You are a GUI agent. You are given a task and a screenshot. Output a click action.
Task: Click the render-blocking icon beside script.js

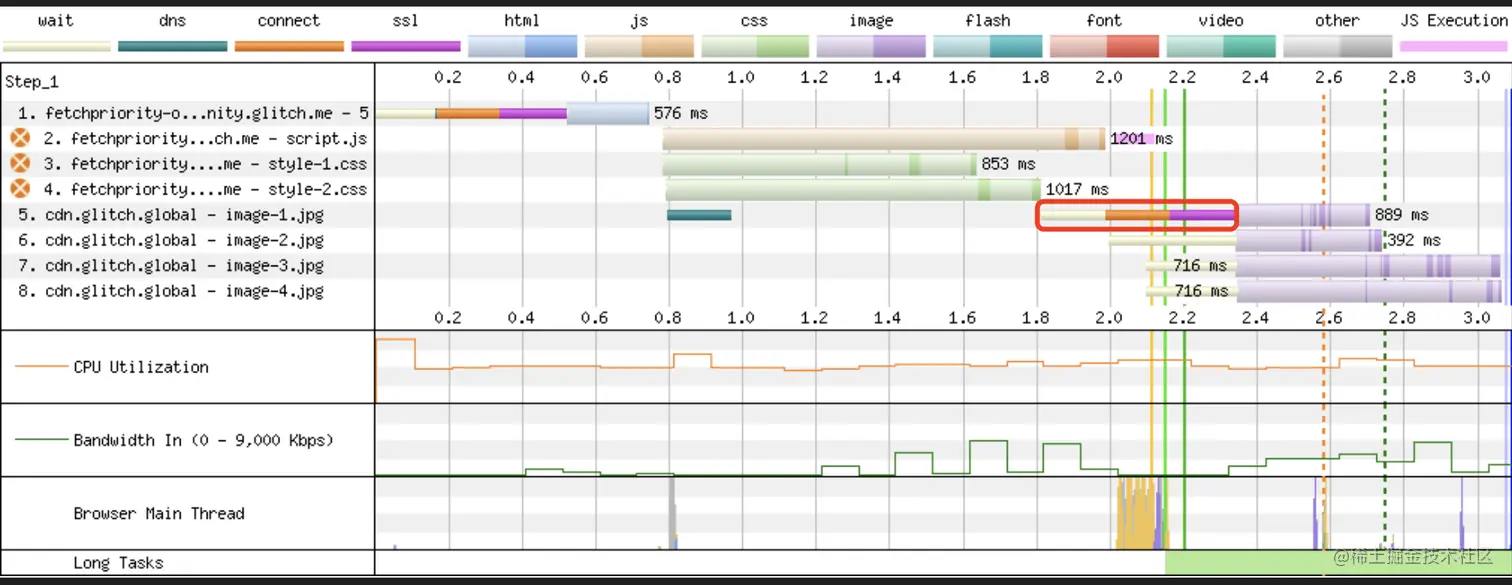tap(20, 138)
